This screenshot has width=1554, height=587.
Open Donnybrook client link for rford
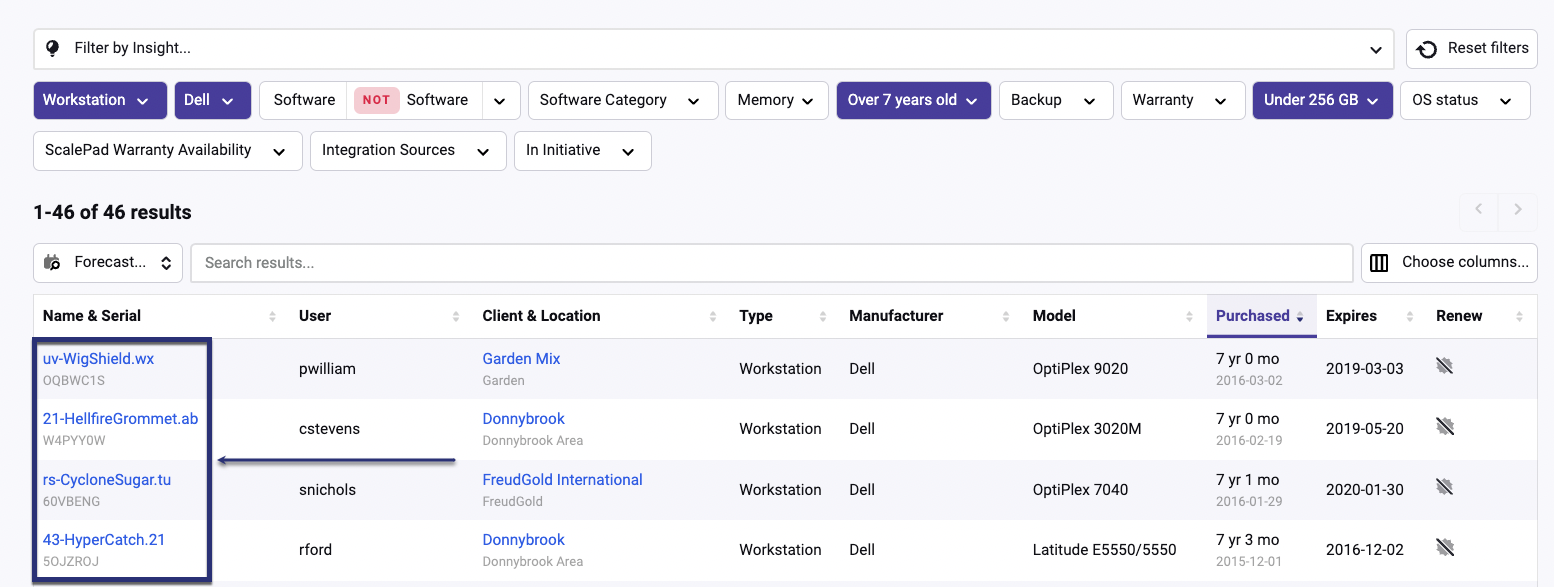pyautogui.click(x=523, y=540)
